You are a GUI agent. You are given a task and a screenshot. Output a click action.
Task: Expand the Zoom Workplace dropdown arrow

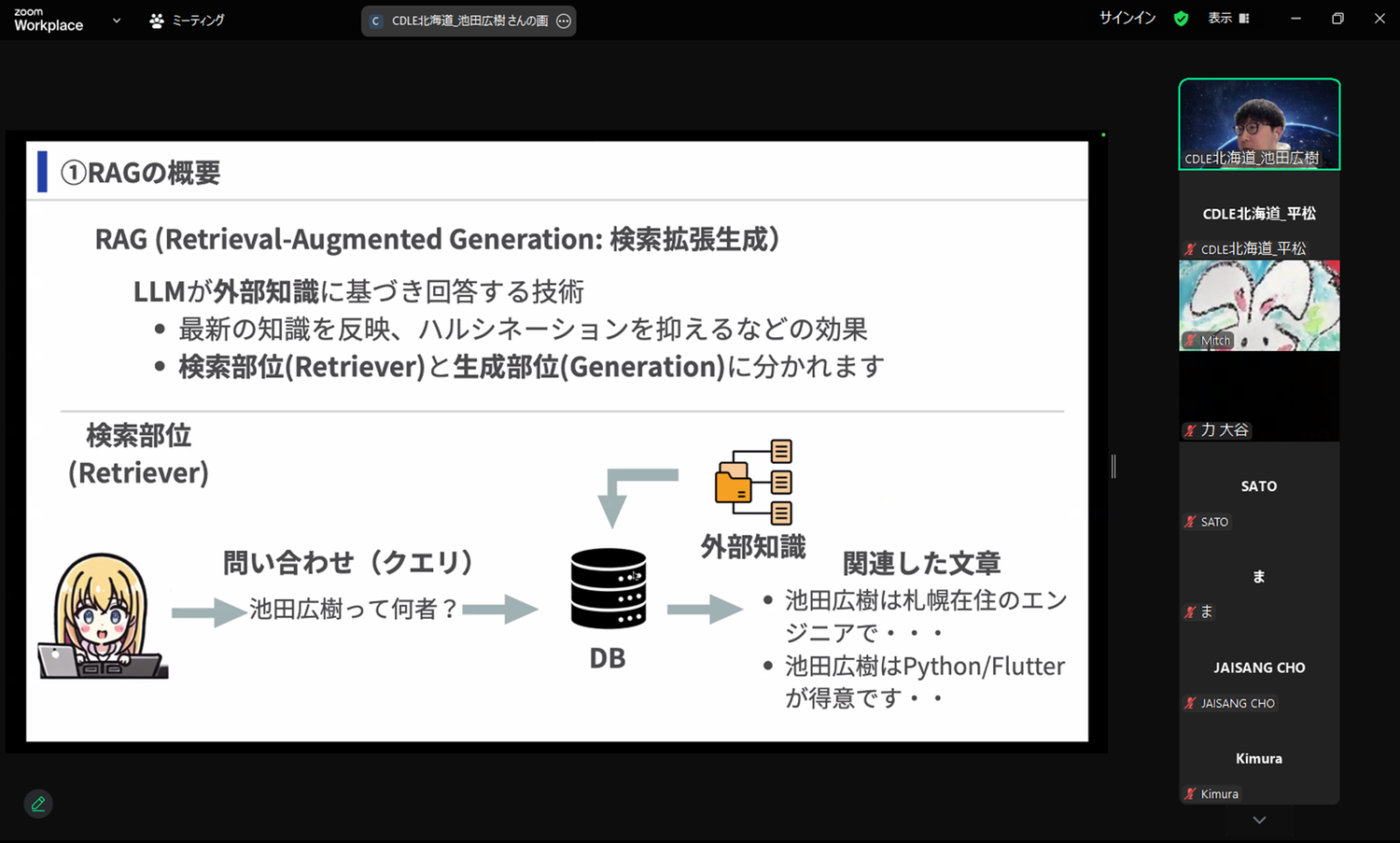pyautogui.click(x=117, y=20)
